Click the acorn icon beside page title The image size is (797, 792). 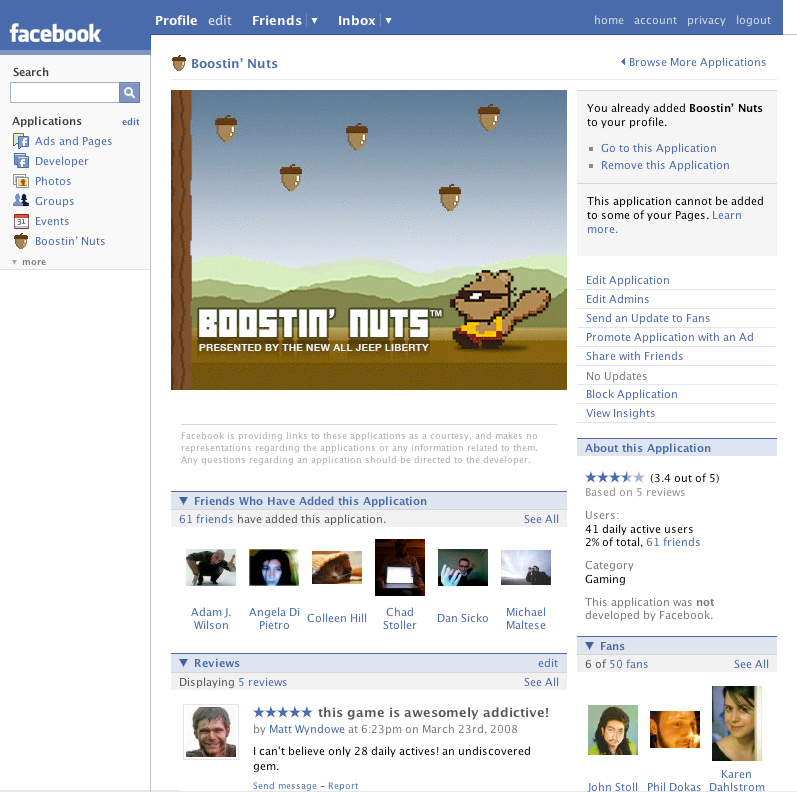(179, 63)
